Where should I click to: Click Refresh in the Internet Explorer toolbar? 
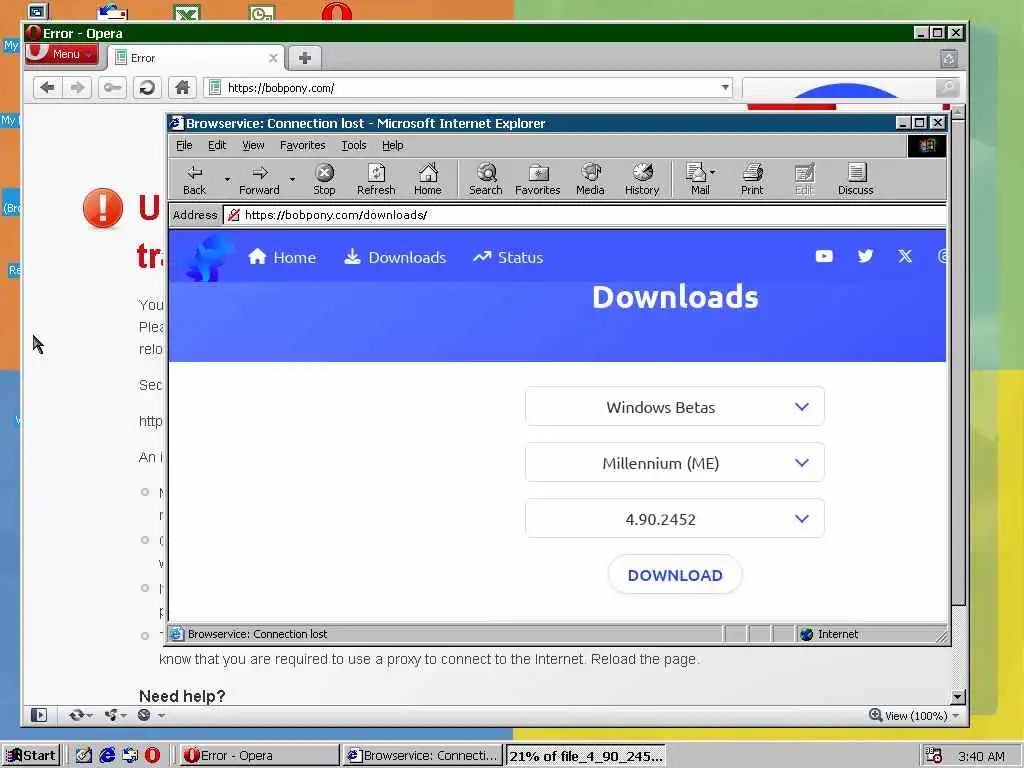[x=376, y=180]
